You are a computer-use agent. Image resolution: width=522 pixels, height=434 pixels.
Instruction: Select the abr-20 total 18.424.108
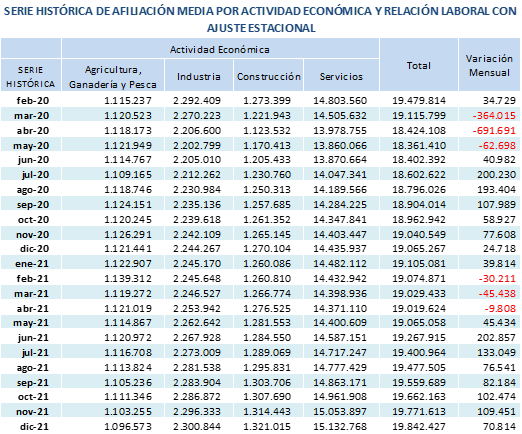coord(419,130)
